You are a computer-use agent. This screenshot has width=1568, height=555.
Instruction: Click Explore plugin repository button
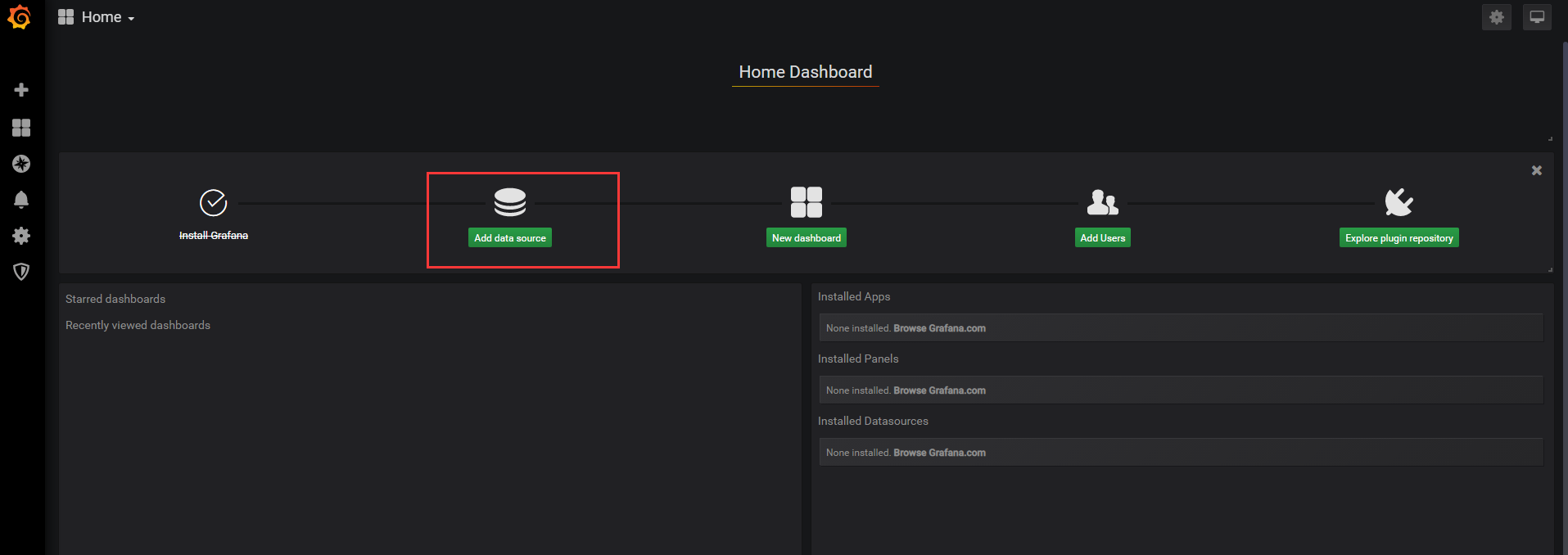tap(1399, 238)
